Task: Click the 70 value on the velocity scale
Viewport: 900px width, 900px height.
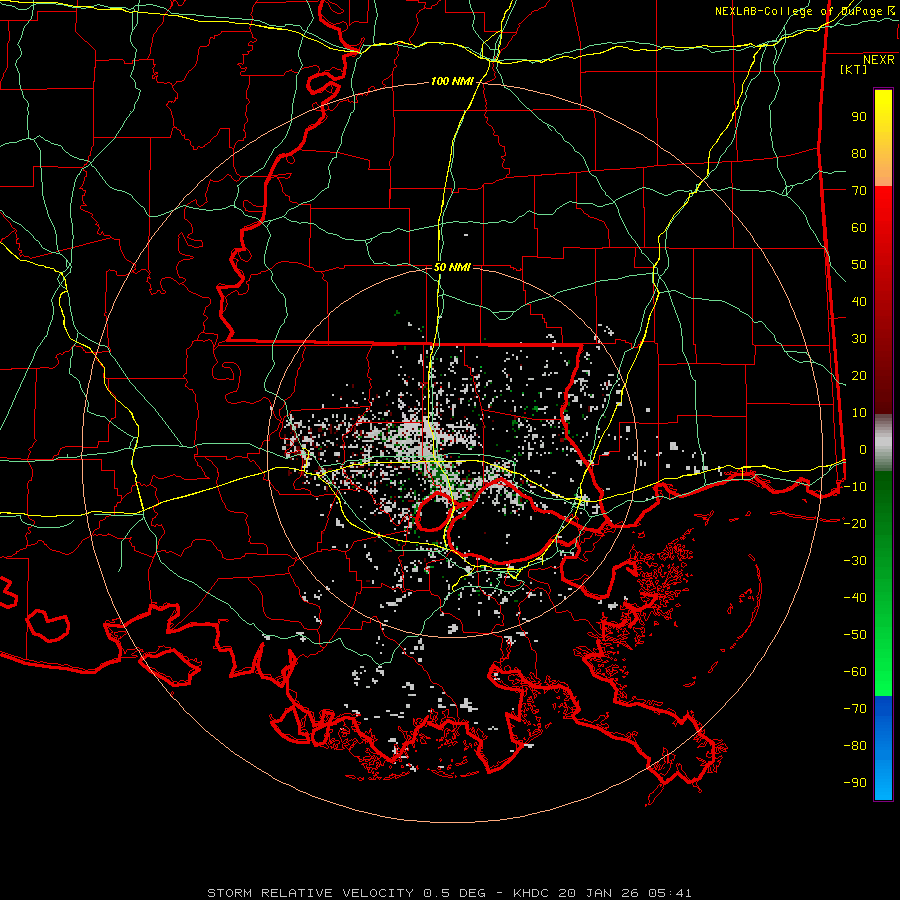Action: pos(859,191)
